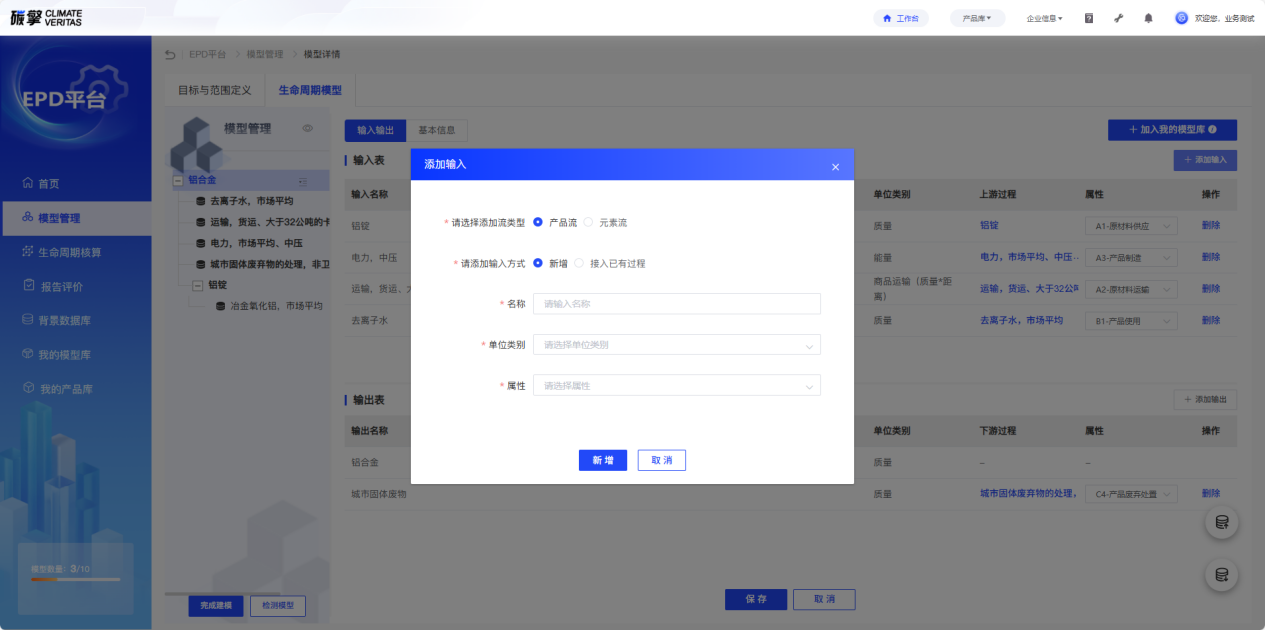Expand the 属性 dropdown in dialog
The height and width of the screenshot is (630, 1265).
676,385
